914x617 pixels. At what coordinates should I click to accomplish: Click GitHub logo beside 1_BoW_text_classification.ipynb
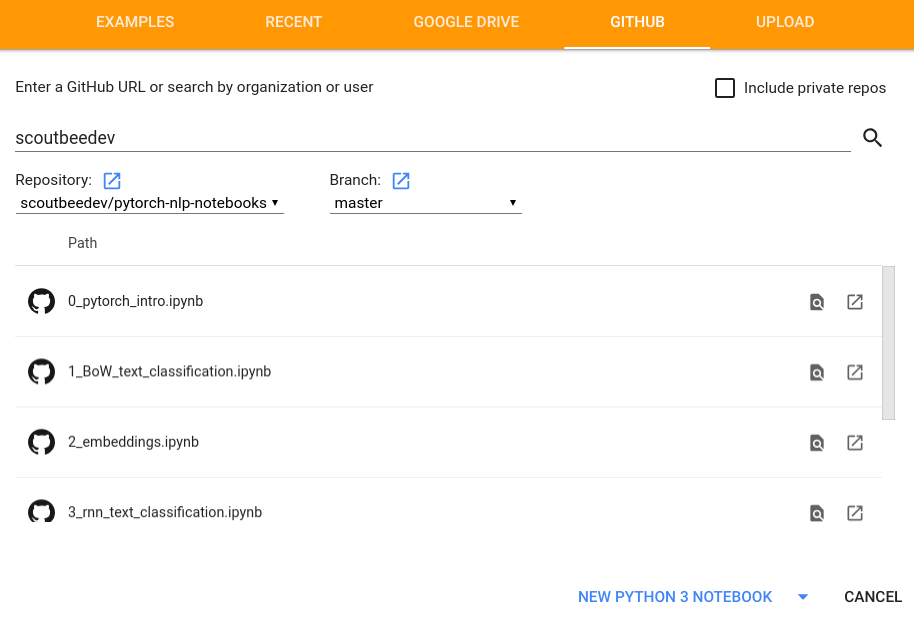tap(41, 371)
